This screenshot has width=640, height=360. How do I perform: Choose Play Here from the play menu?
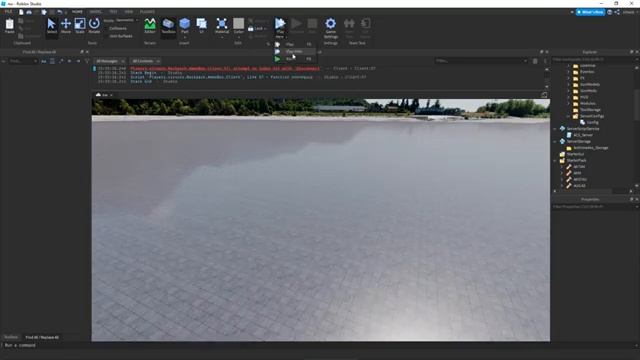coord(294,51)
